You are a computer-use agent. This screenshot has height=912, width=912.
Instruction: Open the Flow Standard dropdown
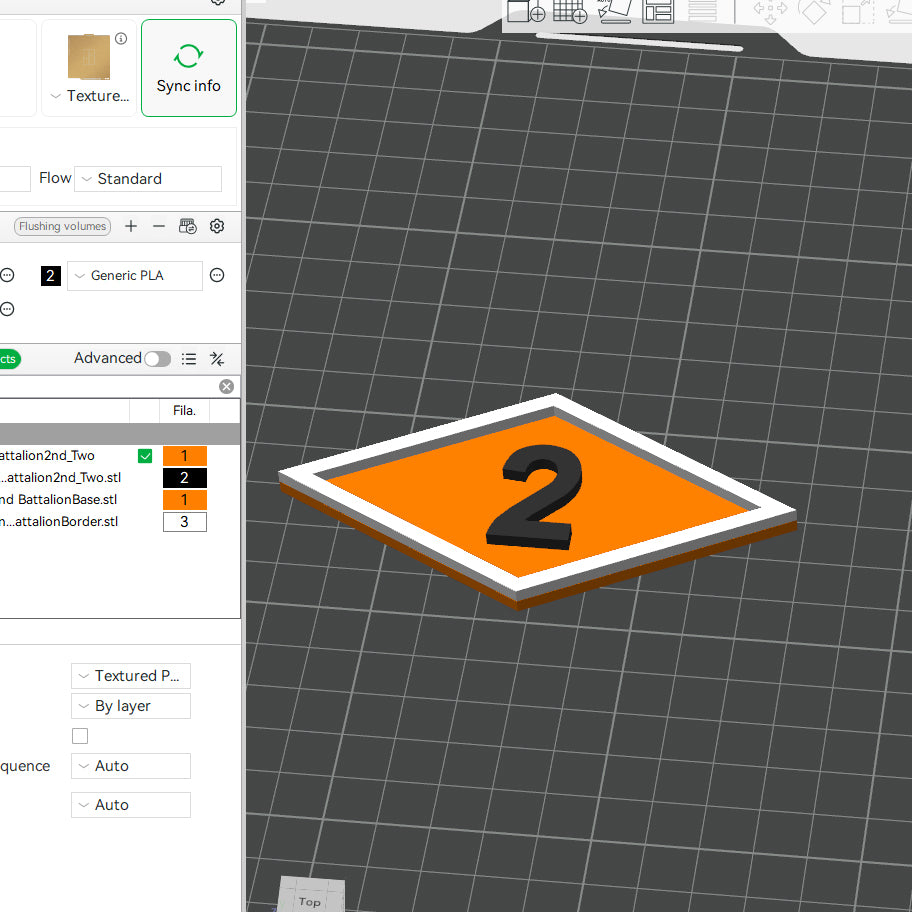click(x=147, y=178)
